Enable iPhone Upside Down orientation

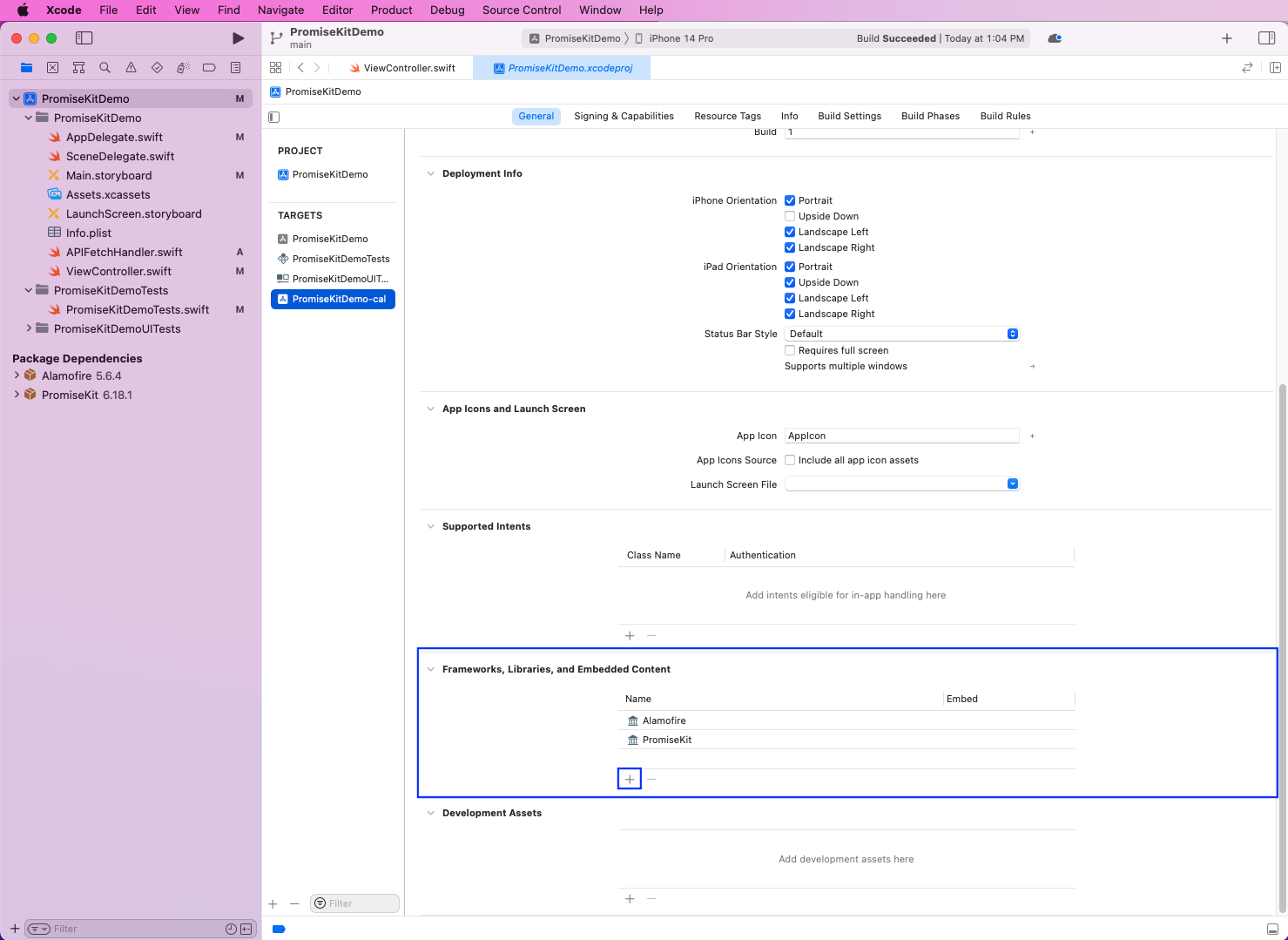(790, 216)
